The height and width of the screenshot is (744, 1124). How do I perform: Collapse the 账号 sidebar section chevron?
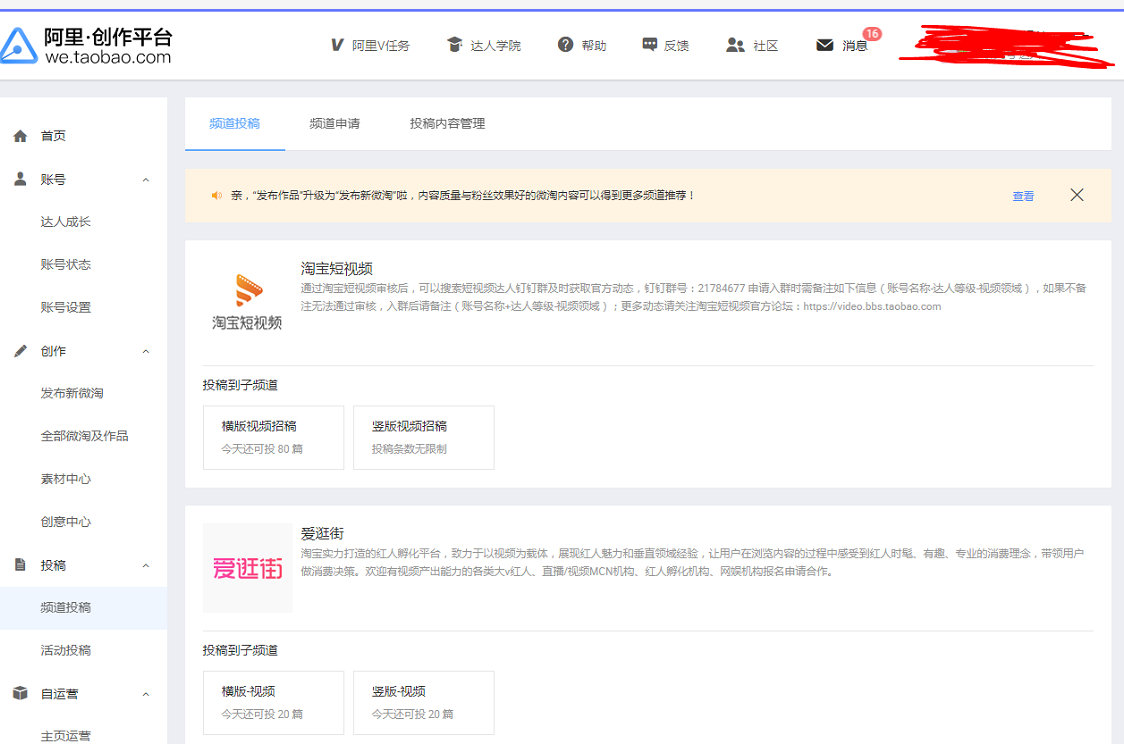(146, 180)
